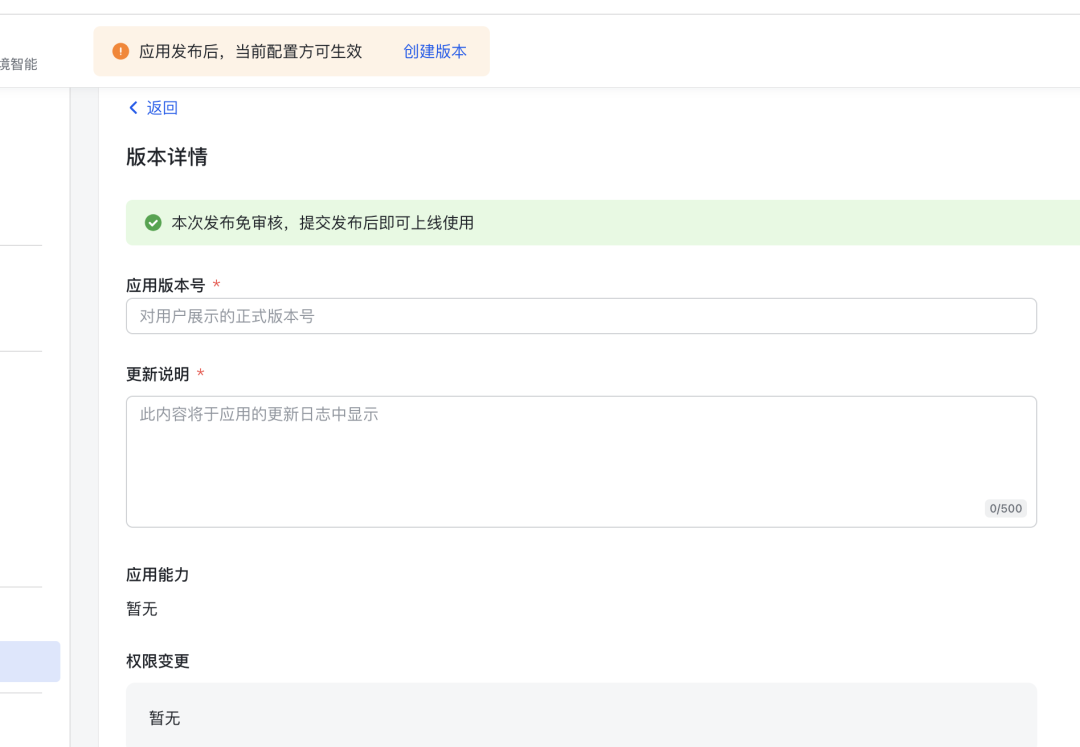Screen dimensions: 1080x747
Task: Open the 版本详情 page heading area
Action: click(x=166, y=157)
